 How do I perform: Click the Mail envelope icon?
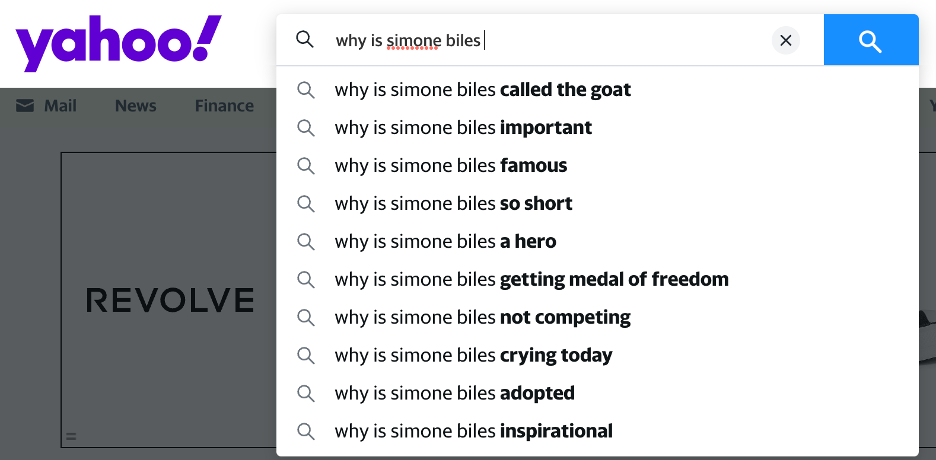coord(25,106)
